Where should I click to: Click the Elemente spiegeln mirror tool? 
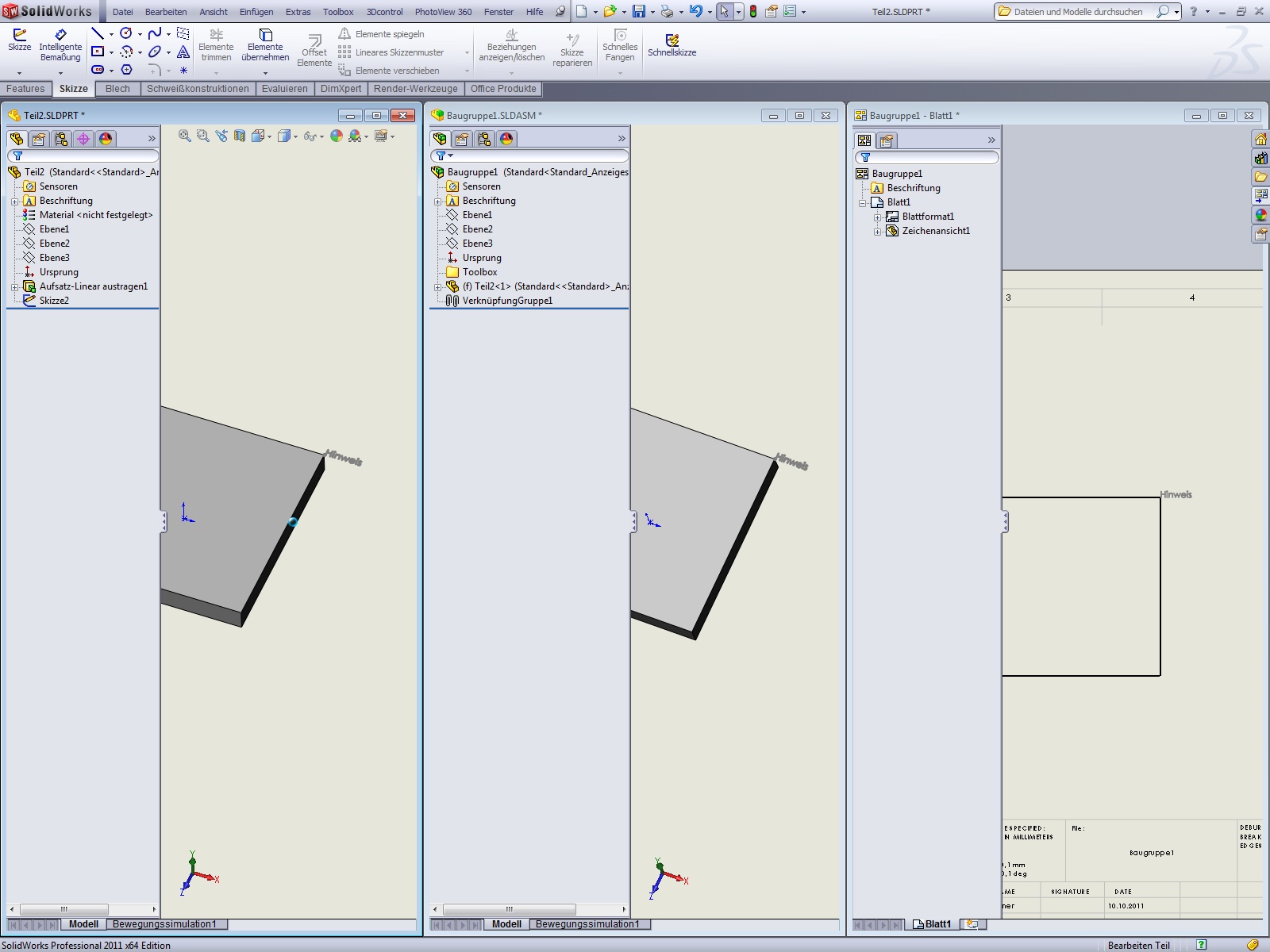tap(381, 34)
